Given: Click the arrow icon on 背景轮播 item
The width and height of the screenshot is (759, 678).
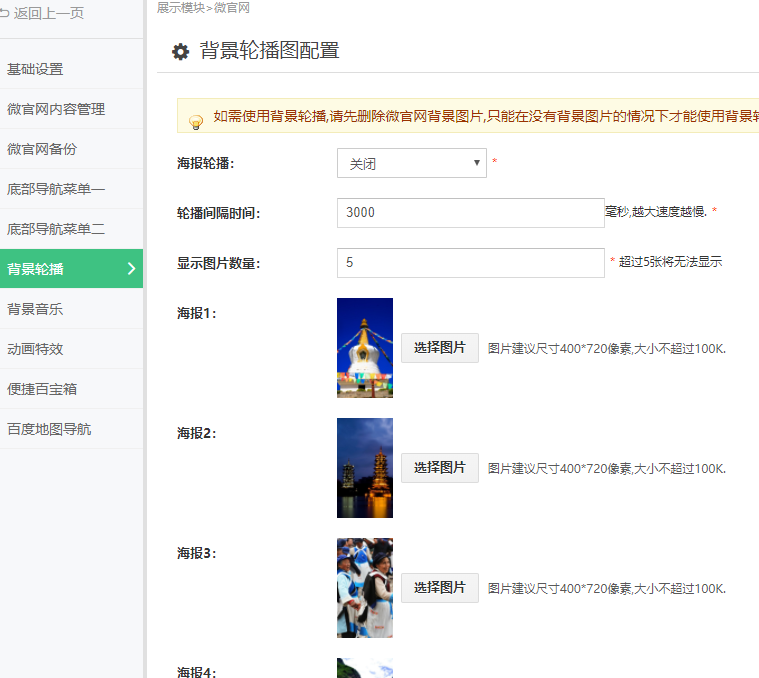Looking at the screenshot, I should [131, 268].
